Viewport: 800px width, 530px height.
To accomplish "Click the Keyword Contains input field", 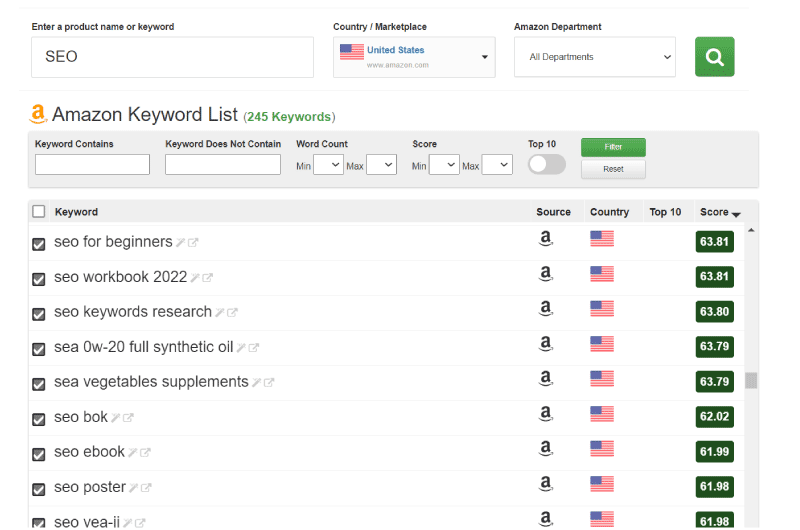I will [92, 165].
